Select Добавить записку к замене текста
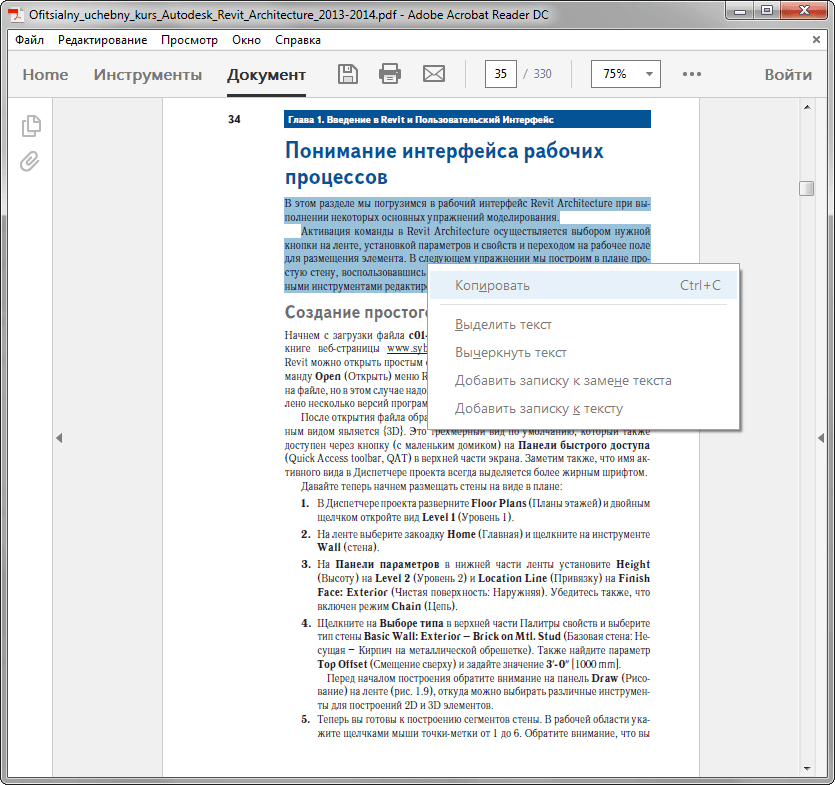Screen dimensions: 835x785 click(583, 380)
